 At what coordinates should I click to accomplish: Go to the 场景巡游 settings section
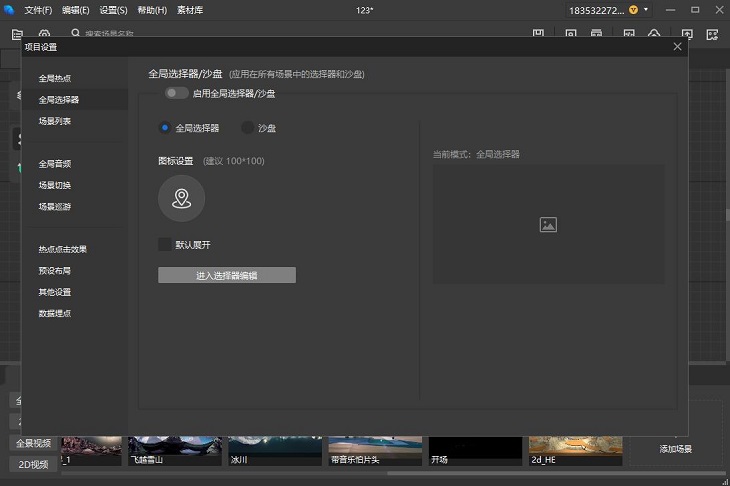(x=55, y=207)
